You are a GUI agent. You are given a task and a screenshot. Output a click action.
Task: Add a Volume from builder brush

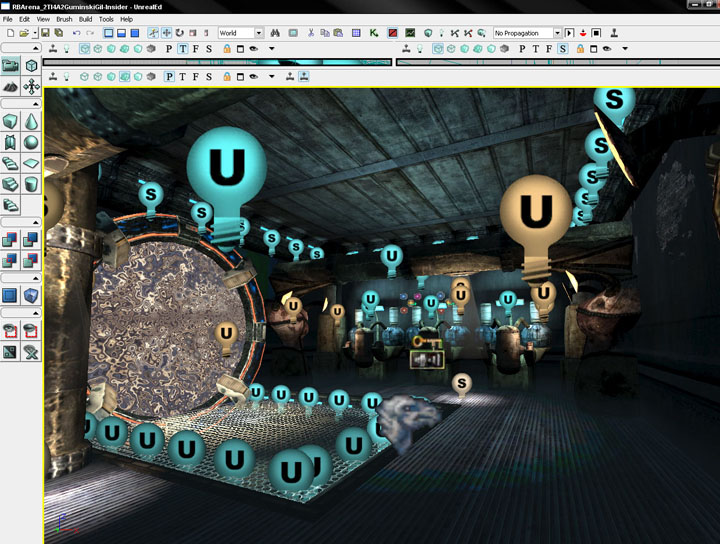[x=31, y=295]
